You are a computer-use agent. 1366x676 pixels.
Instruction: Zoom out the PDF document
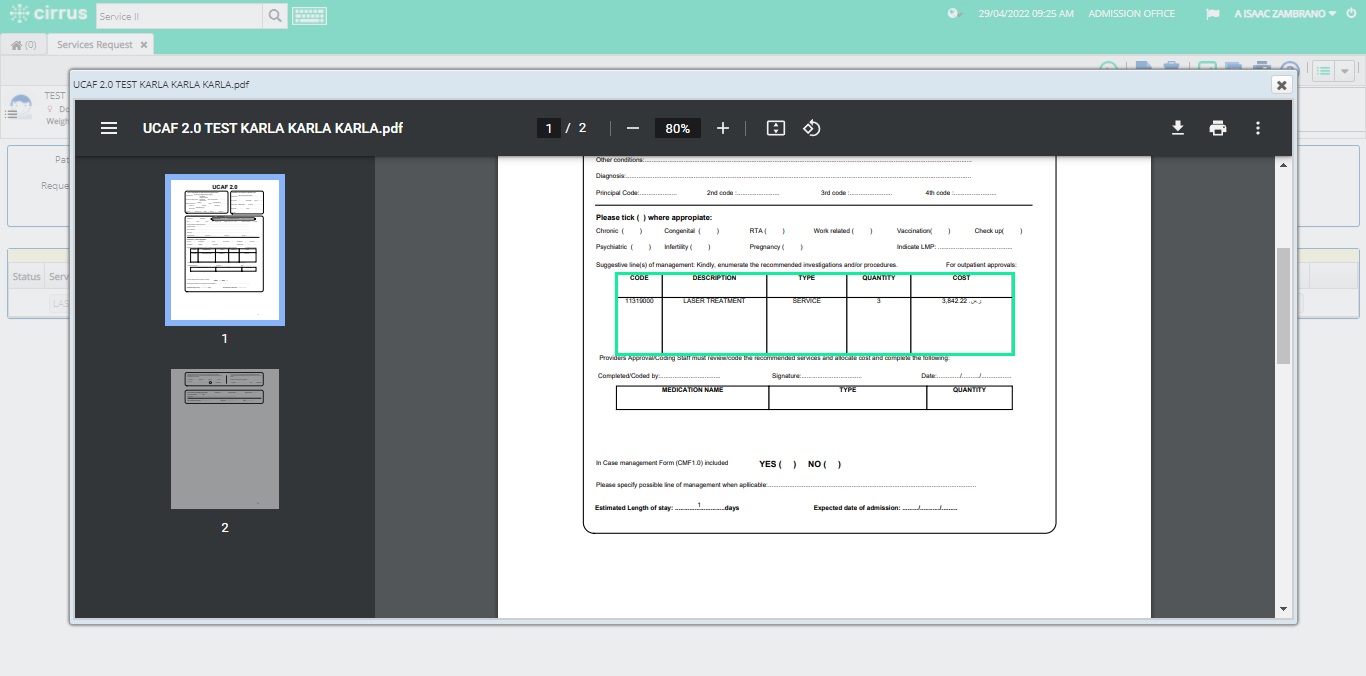point(633,128)
